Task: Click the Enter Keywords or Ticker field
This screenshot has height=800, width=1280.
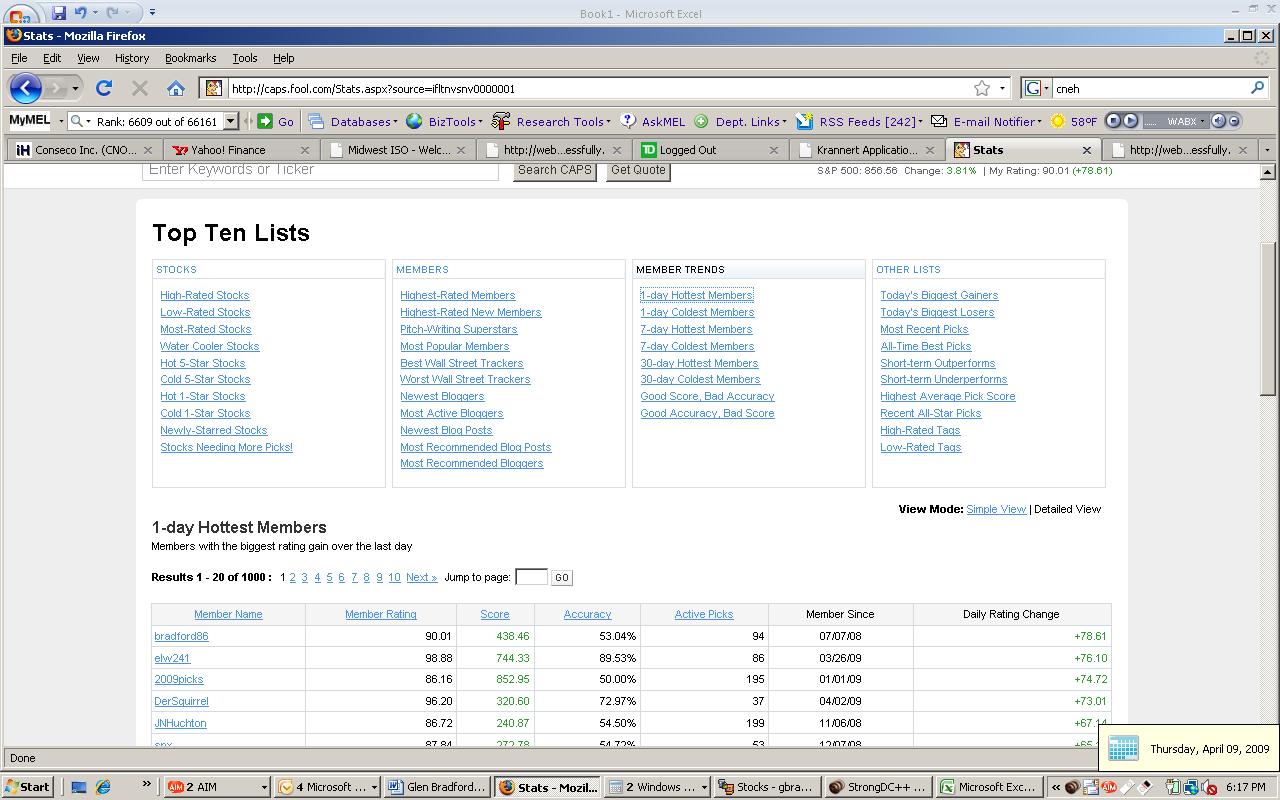Action: pos(320,170)
